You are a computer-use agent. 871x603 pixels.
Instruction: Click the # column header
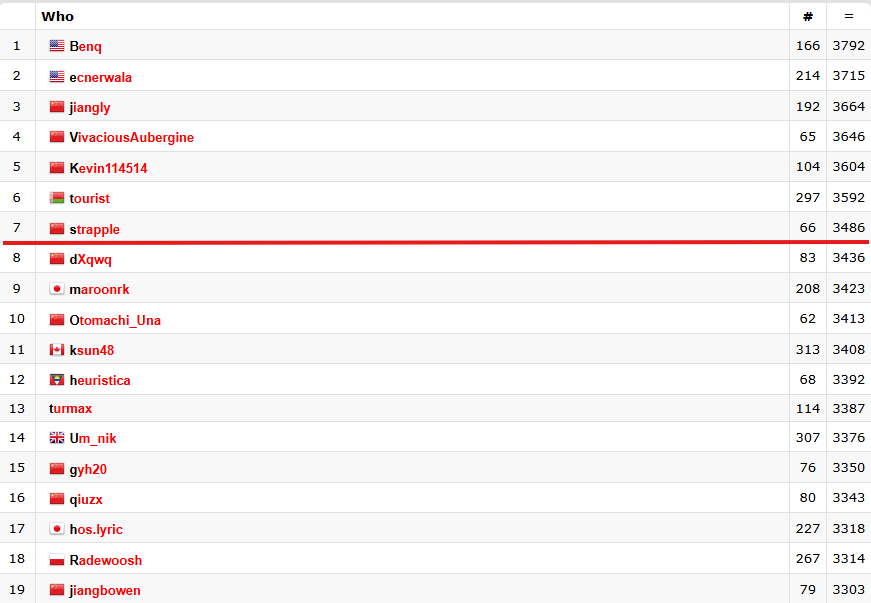(807, 16)
